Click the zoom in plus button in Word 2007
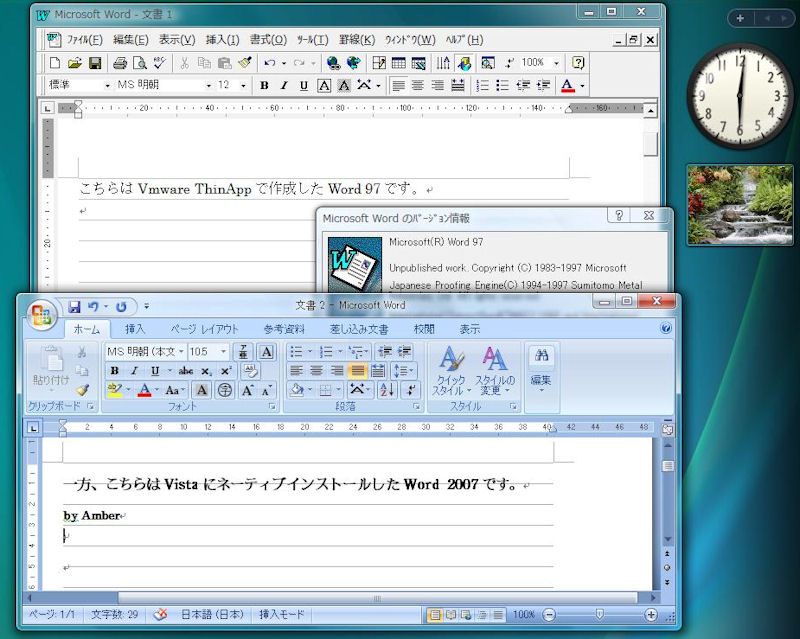800x639 pixels. 651,615
